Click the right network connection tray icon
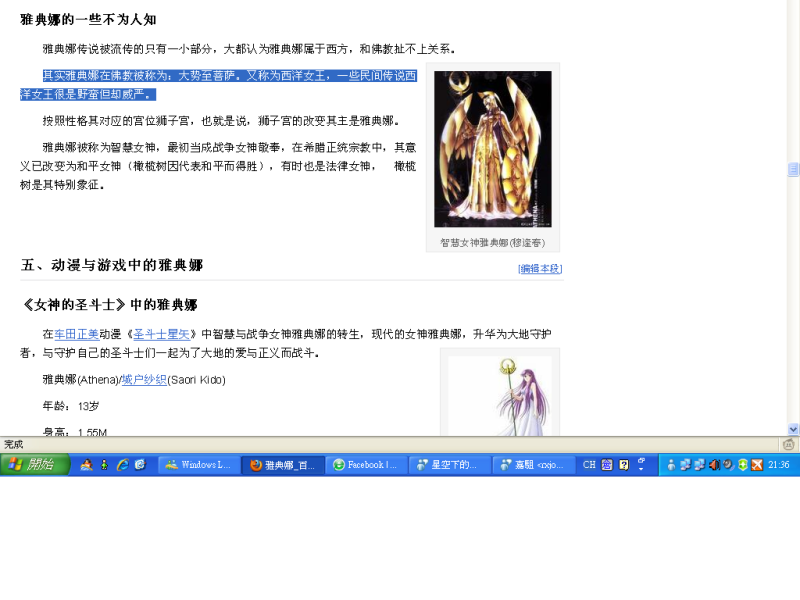 click(699, 465)
